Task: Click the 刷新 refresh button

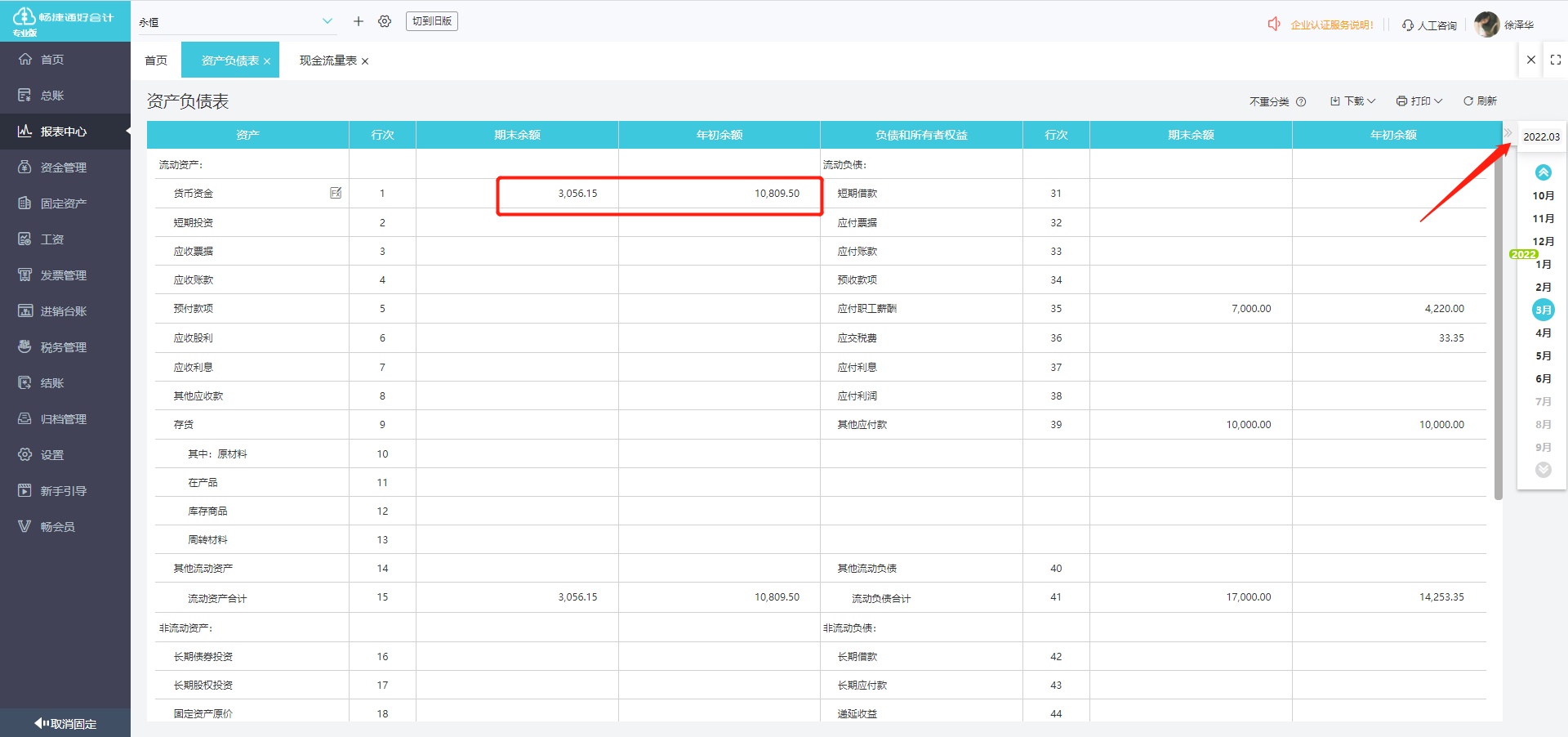Action: pyautogui.click(x=1480, y=101)
